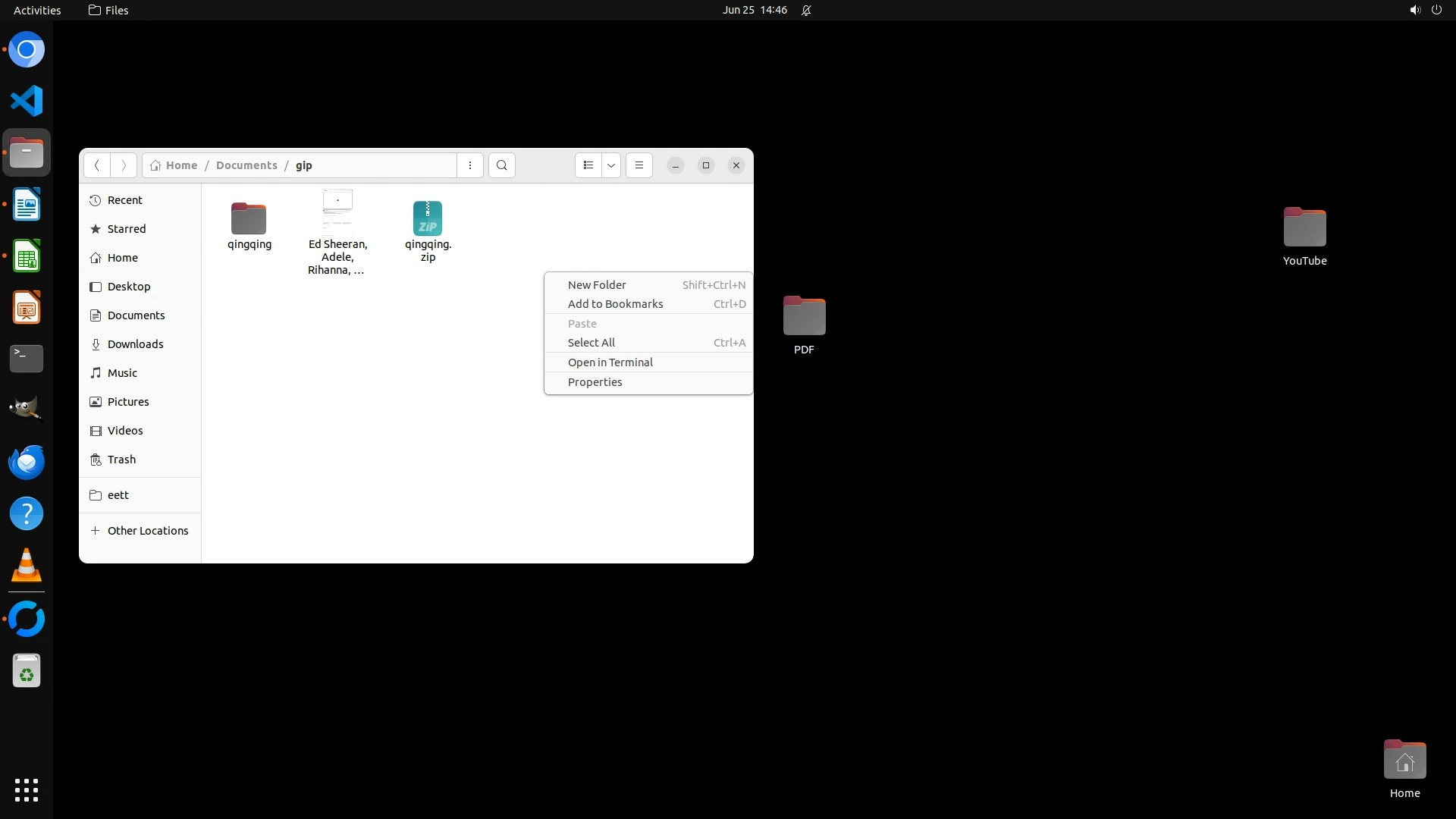Choose New Folder from the context menu
This screenshot has height=819, width=1456.
597,285
